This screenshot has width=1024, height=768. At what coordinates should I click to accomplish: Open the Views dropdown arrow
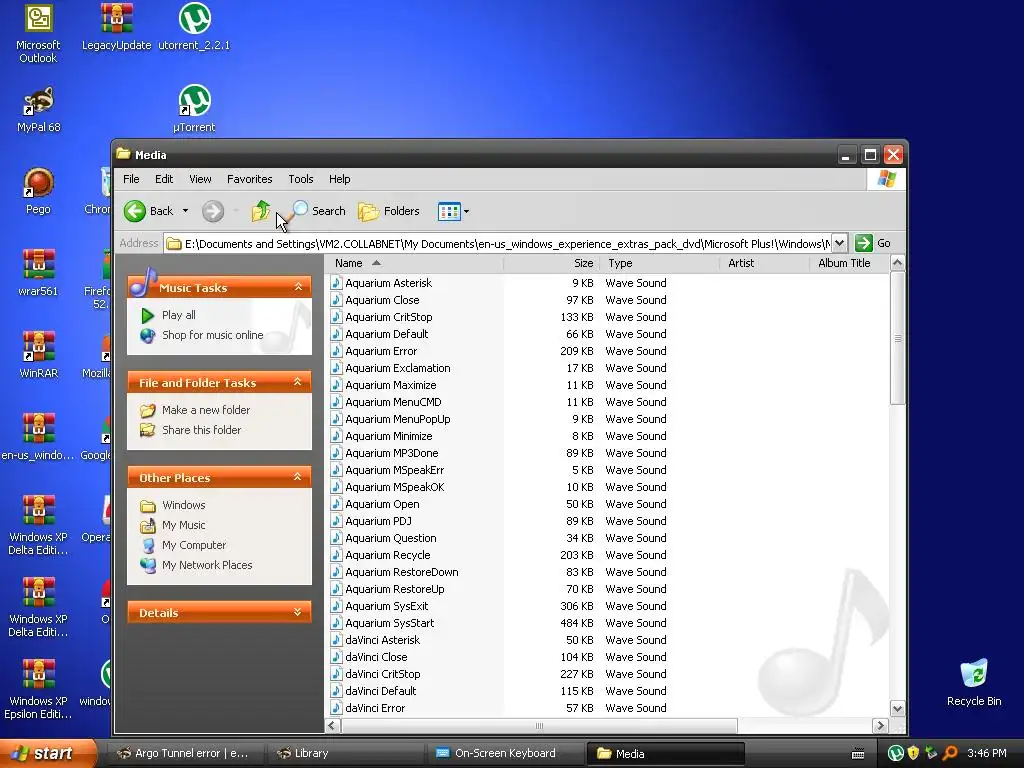point(466,211)
